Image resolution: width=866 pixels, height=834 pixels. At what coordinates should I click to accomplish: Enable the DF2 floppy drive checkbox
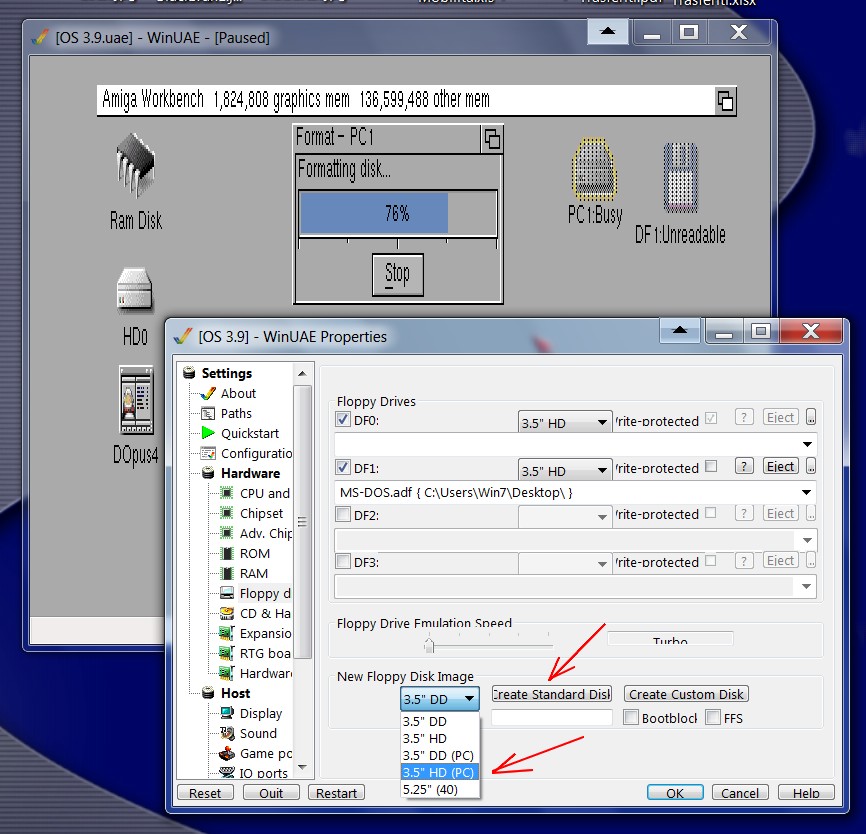click(x=344, y=515)
